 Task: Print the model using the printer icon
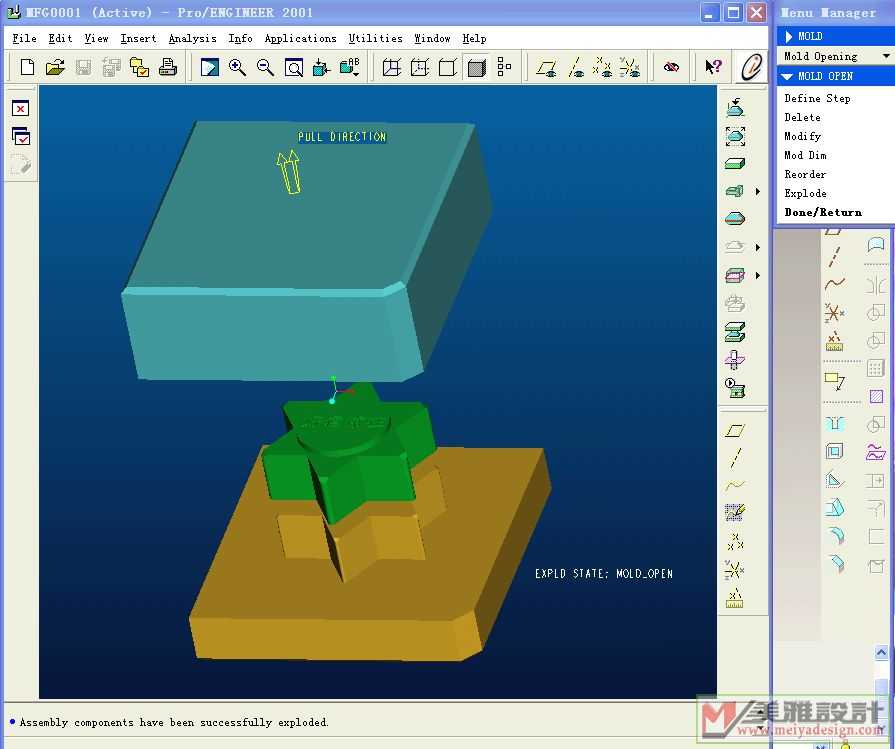pos(168,67)
